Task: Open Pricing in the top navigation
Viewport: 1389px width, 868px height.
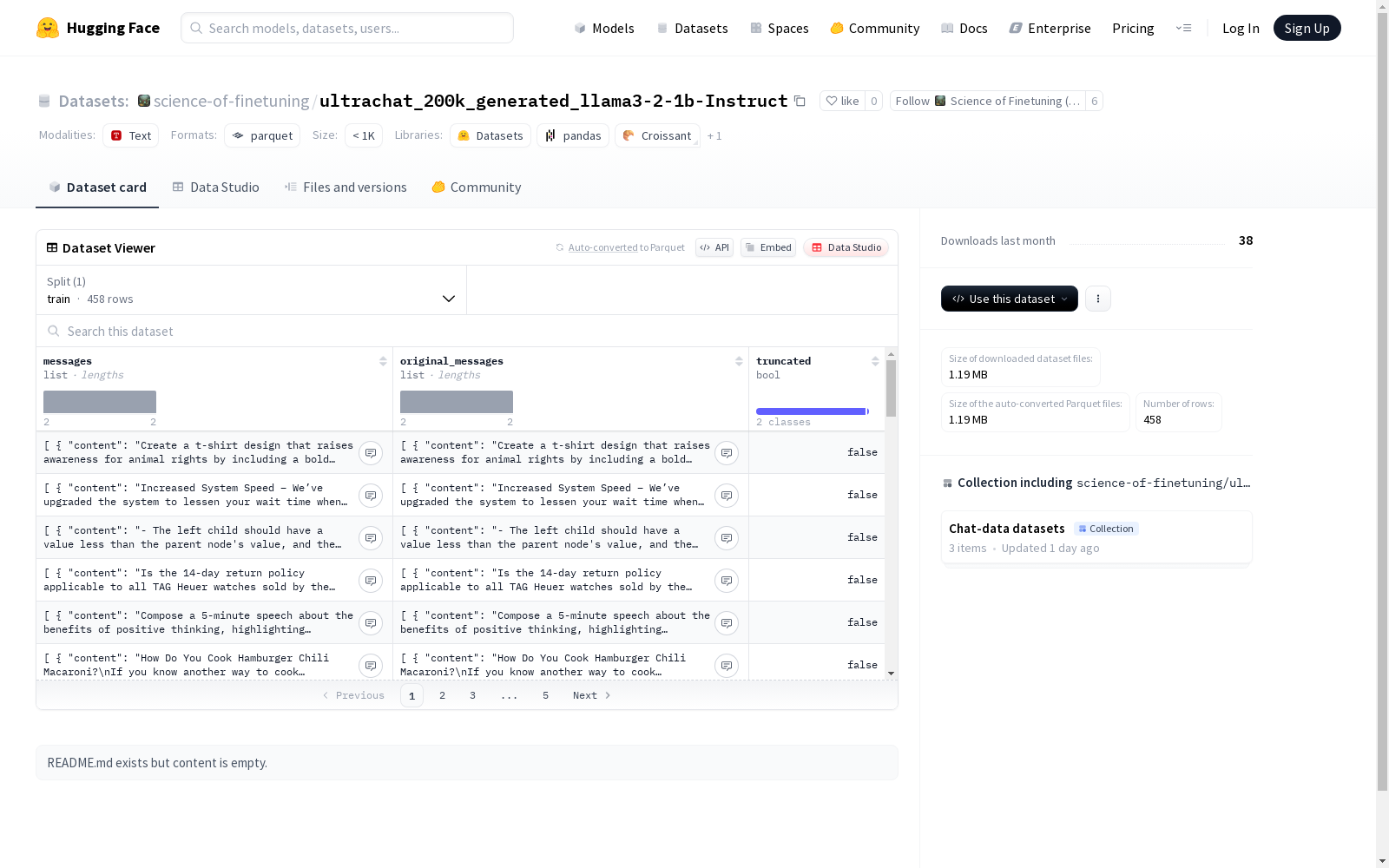Action: tap(1133, 28)
